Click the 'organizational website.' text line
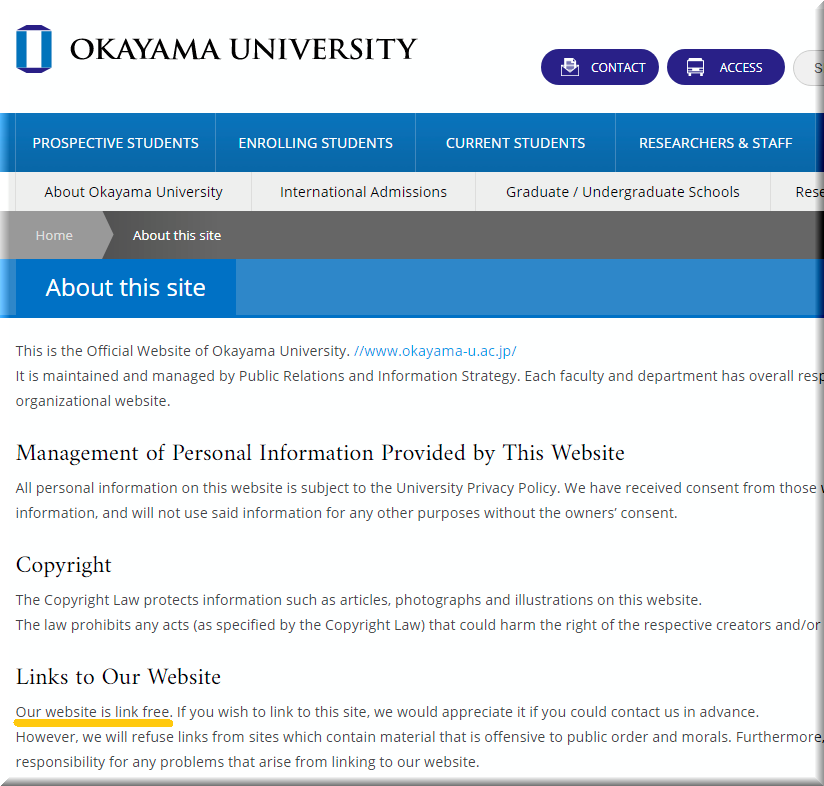824x786 pixels. pos(93,401)
